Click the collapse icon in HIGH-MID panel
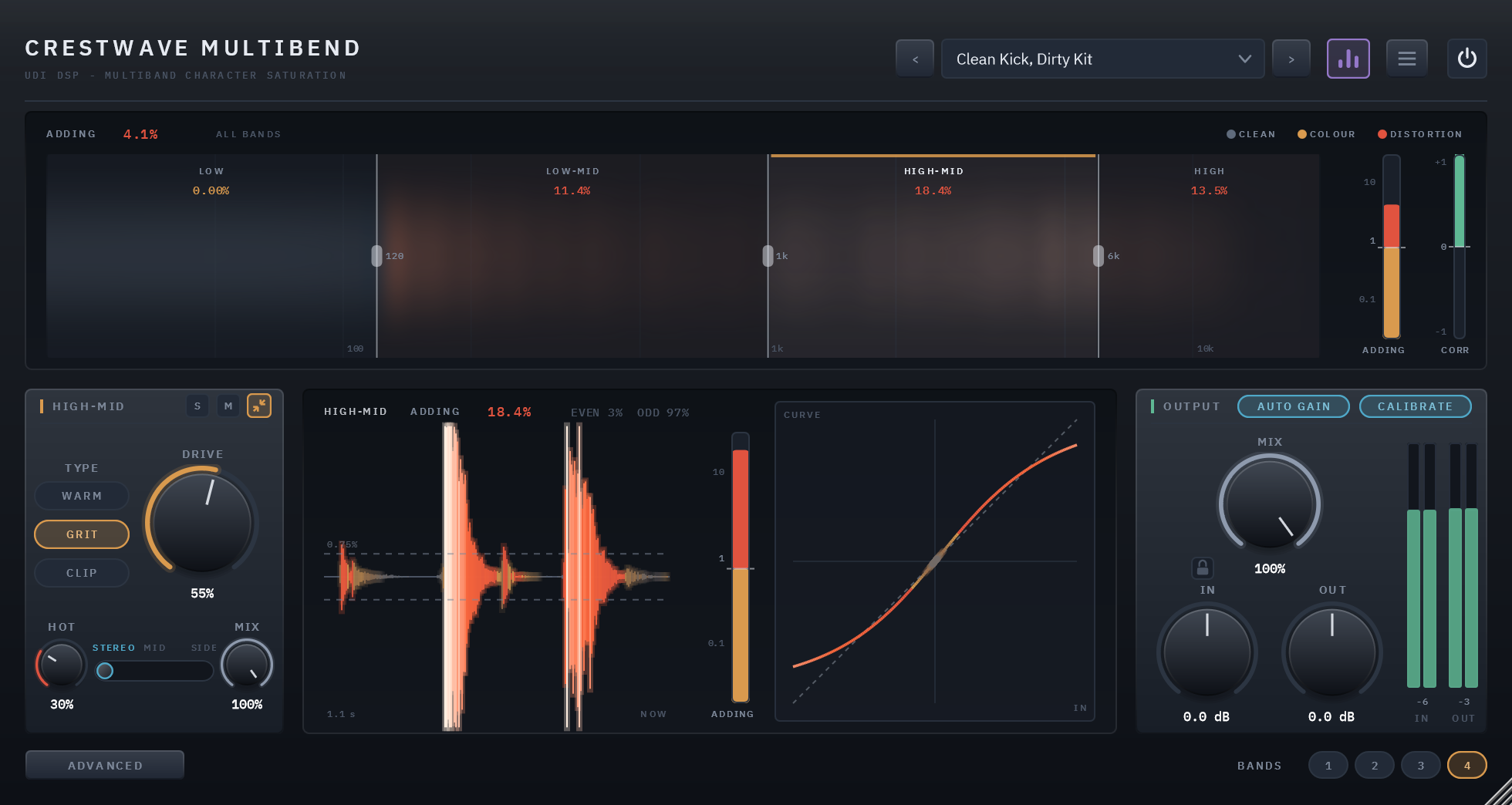Screen dimensions: 1512x805 click(259, 406)
